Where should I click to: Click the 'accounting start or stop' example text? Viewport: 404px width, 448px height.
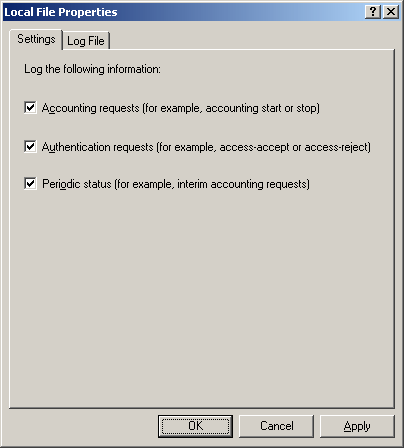(x=261, y=108)
